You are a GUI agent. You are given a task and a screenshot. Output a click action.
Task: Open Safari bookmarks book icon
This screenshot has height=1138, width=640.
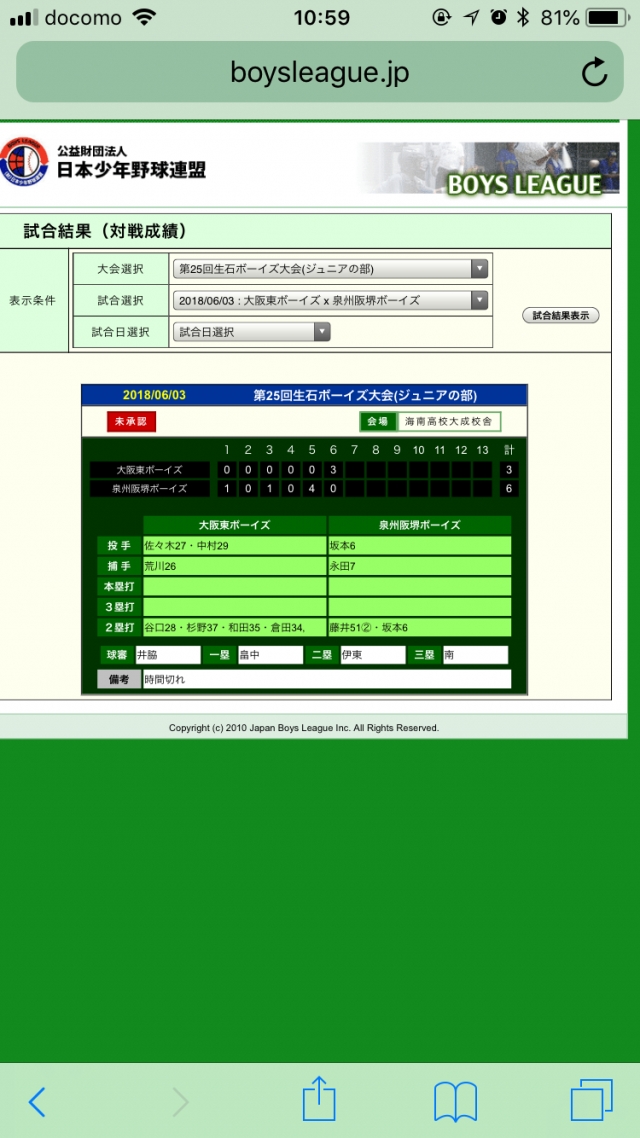pos(455,1101)
